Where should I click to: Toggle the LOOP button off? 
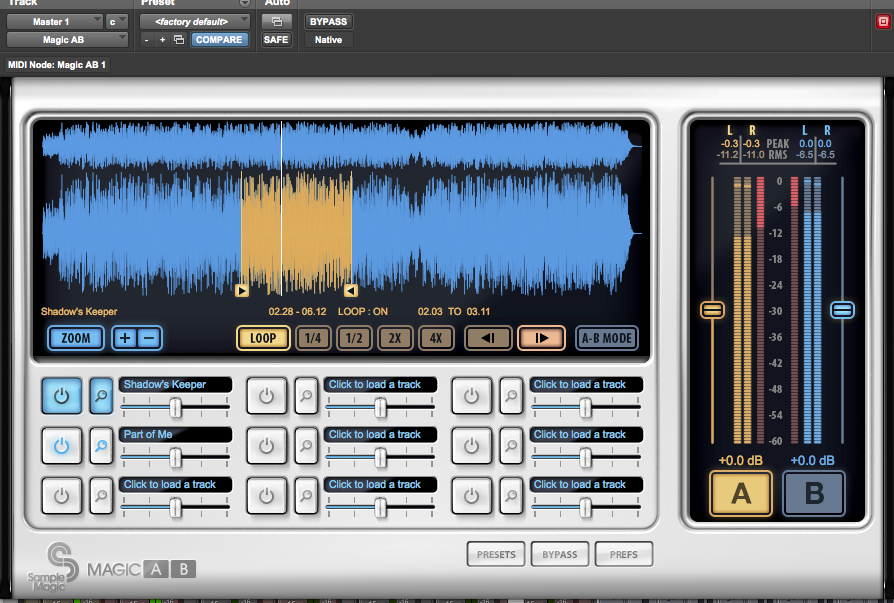coord(263,338)
